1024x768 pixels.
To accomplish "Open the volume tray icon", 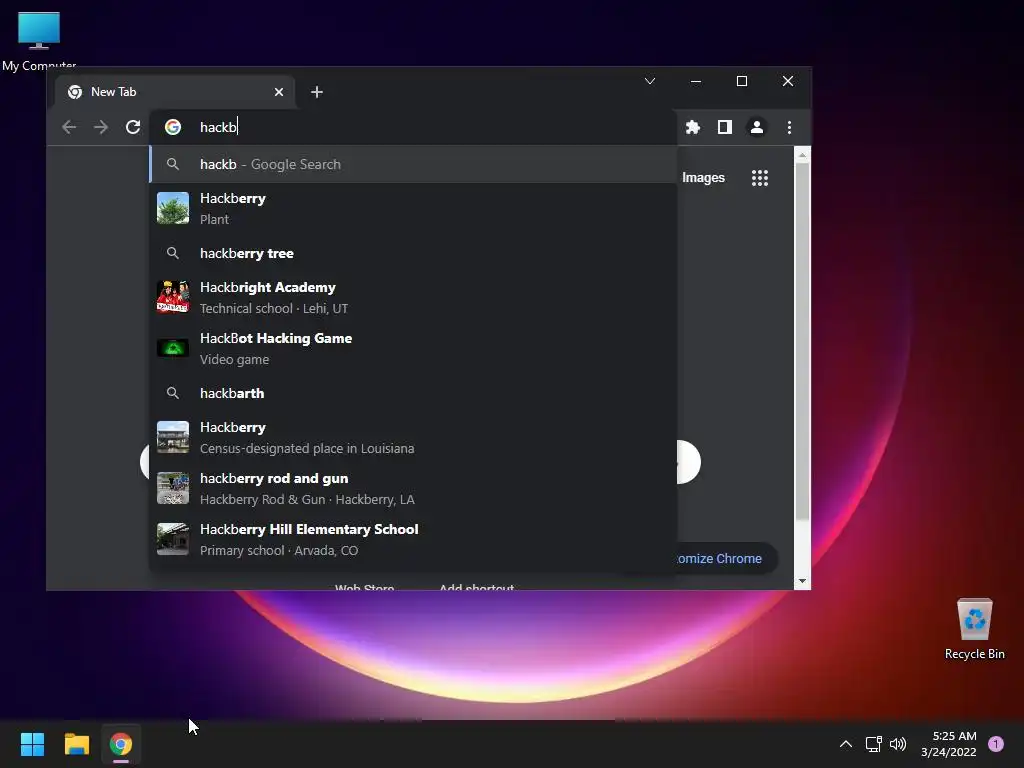I will click(x=898, y=744).
